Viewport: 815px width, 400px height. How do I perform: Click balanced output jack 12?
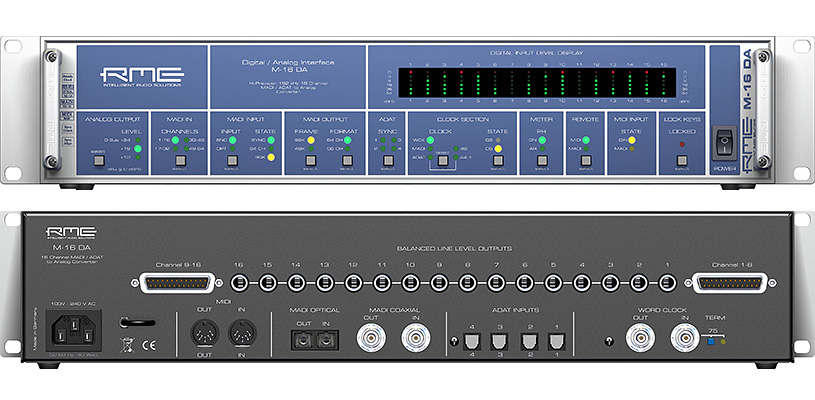tap(353, 283)
